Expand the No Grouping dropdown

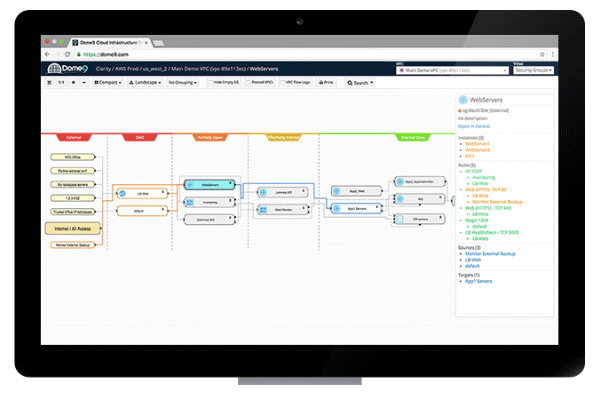tap(182, 82)
